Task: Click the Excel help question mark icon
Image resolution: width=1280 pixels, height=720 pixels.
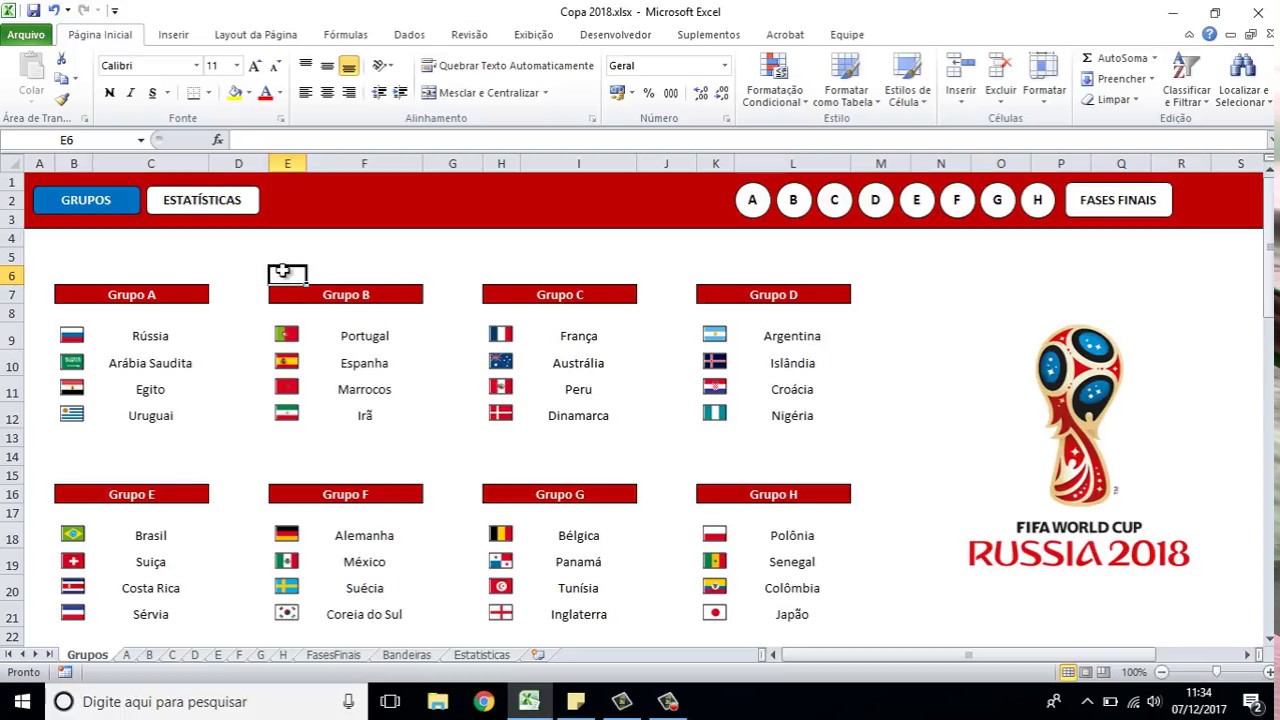Action: 1210,34
